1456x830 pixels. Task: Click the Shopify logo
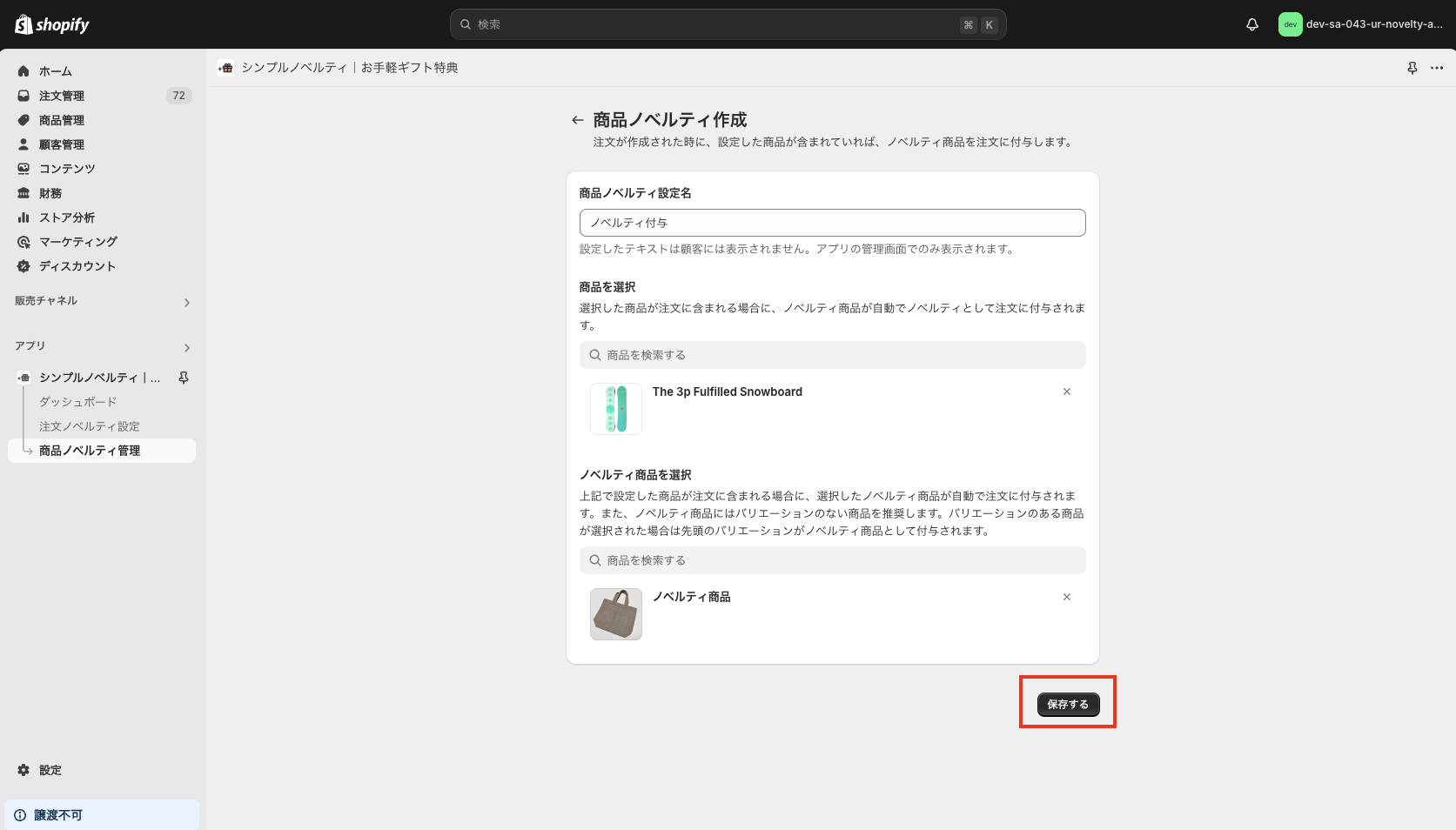(51, 24)
